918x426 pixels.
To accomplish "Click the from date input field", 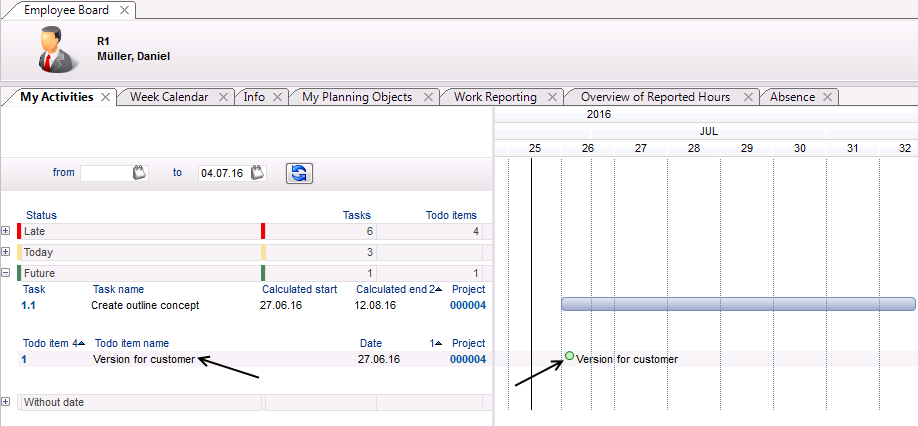I will click(x=106, y=173).
